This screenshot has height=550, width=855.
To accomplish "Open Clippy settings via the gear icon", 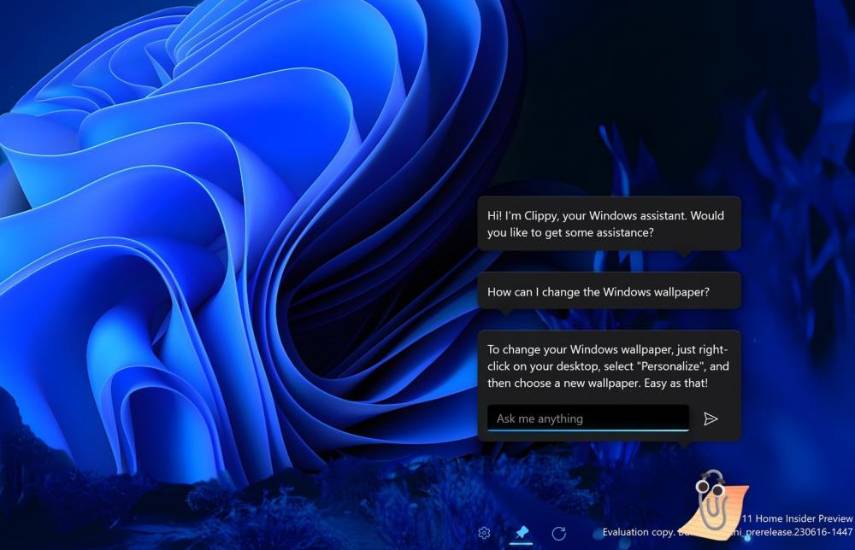I will 484,533.
